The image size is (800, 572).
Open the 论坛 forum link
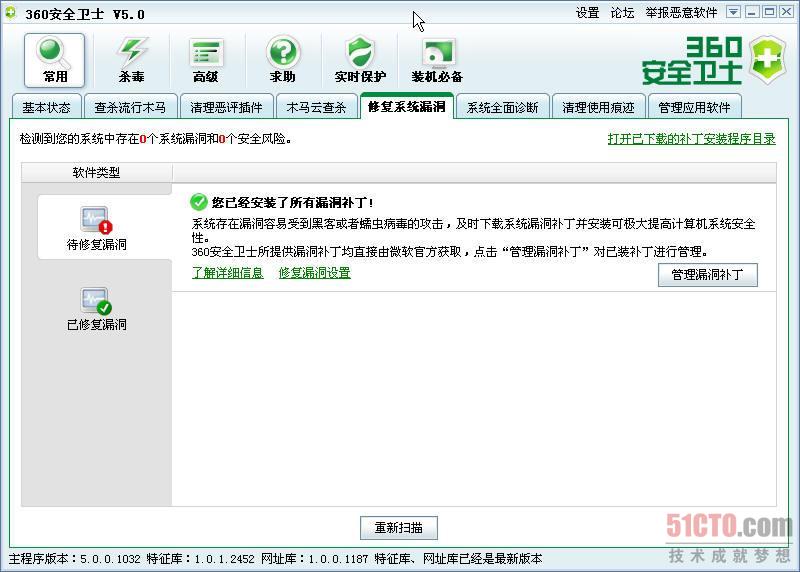pos(622,13)
